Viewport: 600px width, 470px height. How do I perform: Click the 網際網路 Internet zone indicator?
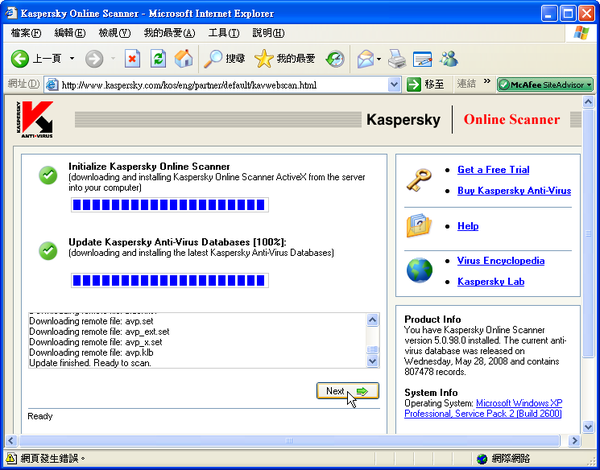click(503, 458)
